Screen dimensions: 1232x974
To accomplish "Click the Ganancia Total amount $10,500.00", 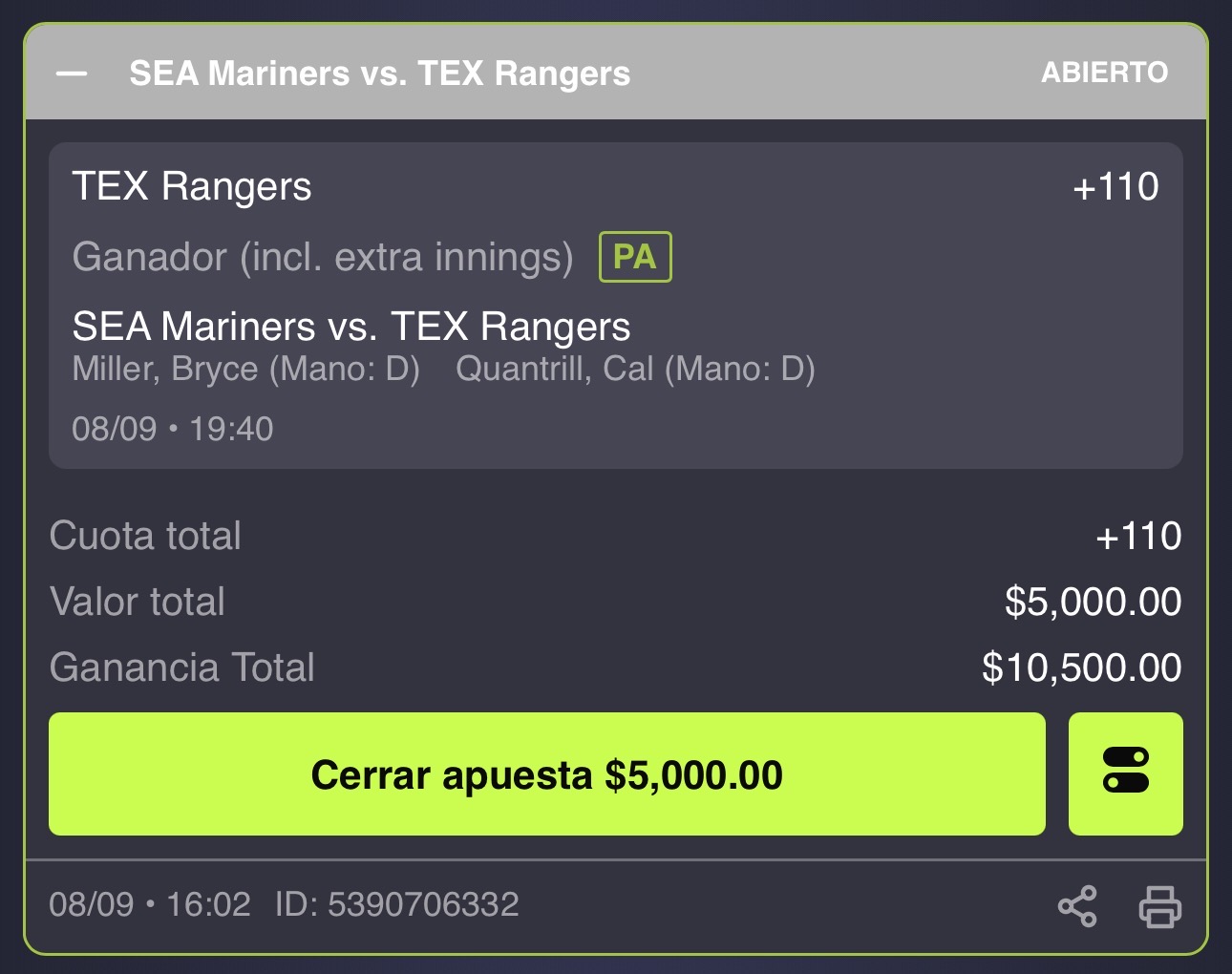I will [x=1082, y=667].
